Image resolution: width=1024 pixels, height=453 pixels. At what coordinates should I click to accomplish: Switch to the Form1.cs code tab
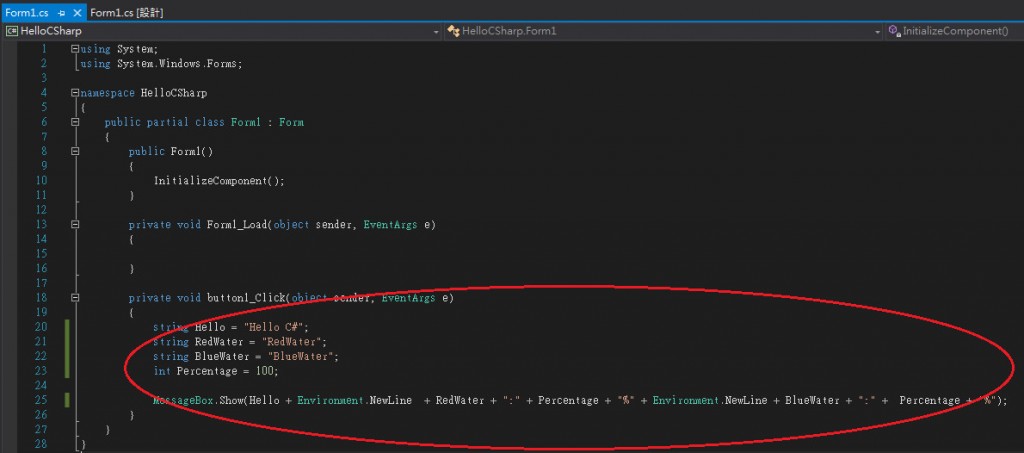coord(27,12)
